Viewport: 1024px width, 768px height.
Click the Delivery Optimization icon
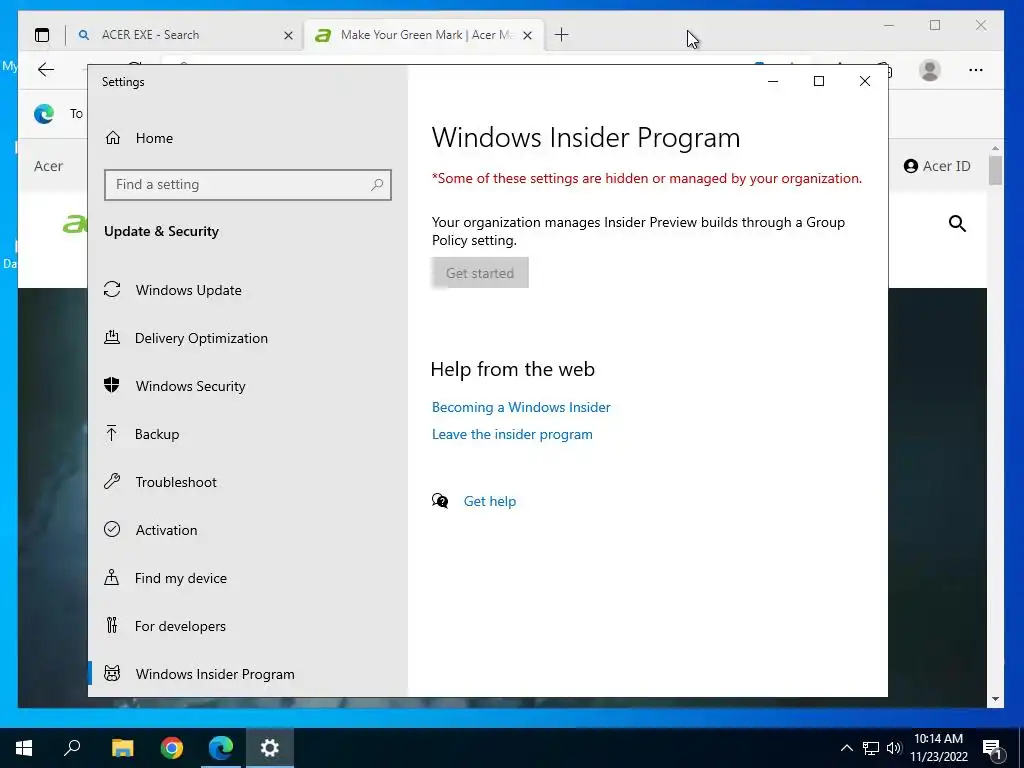coord(112,337)
